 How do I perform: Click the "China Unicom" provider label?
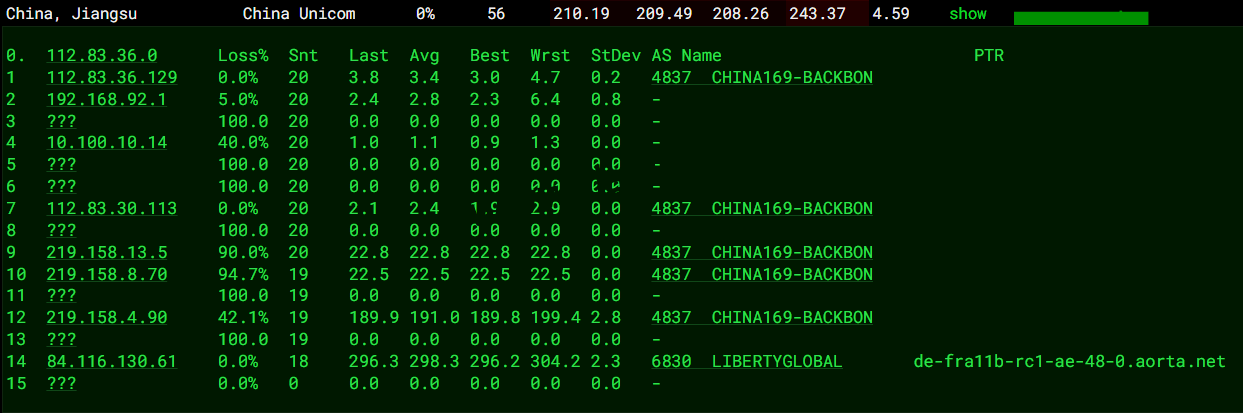(x=298, y=14)
